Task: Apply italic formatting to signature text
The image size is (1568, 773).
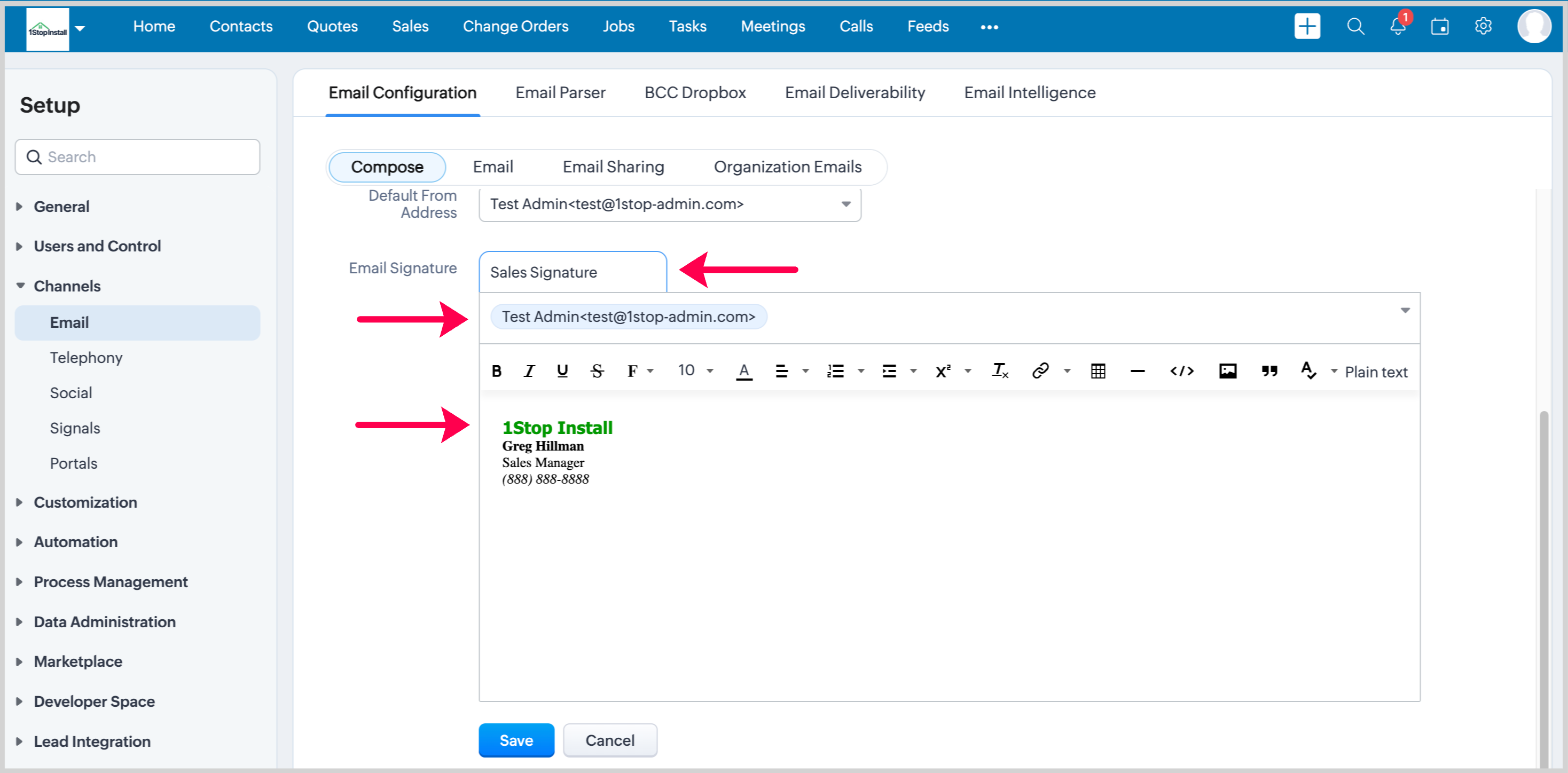Action: point(529,370)
